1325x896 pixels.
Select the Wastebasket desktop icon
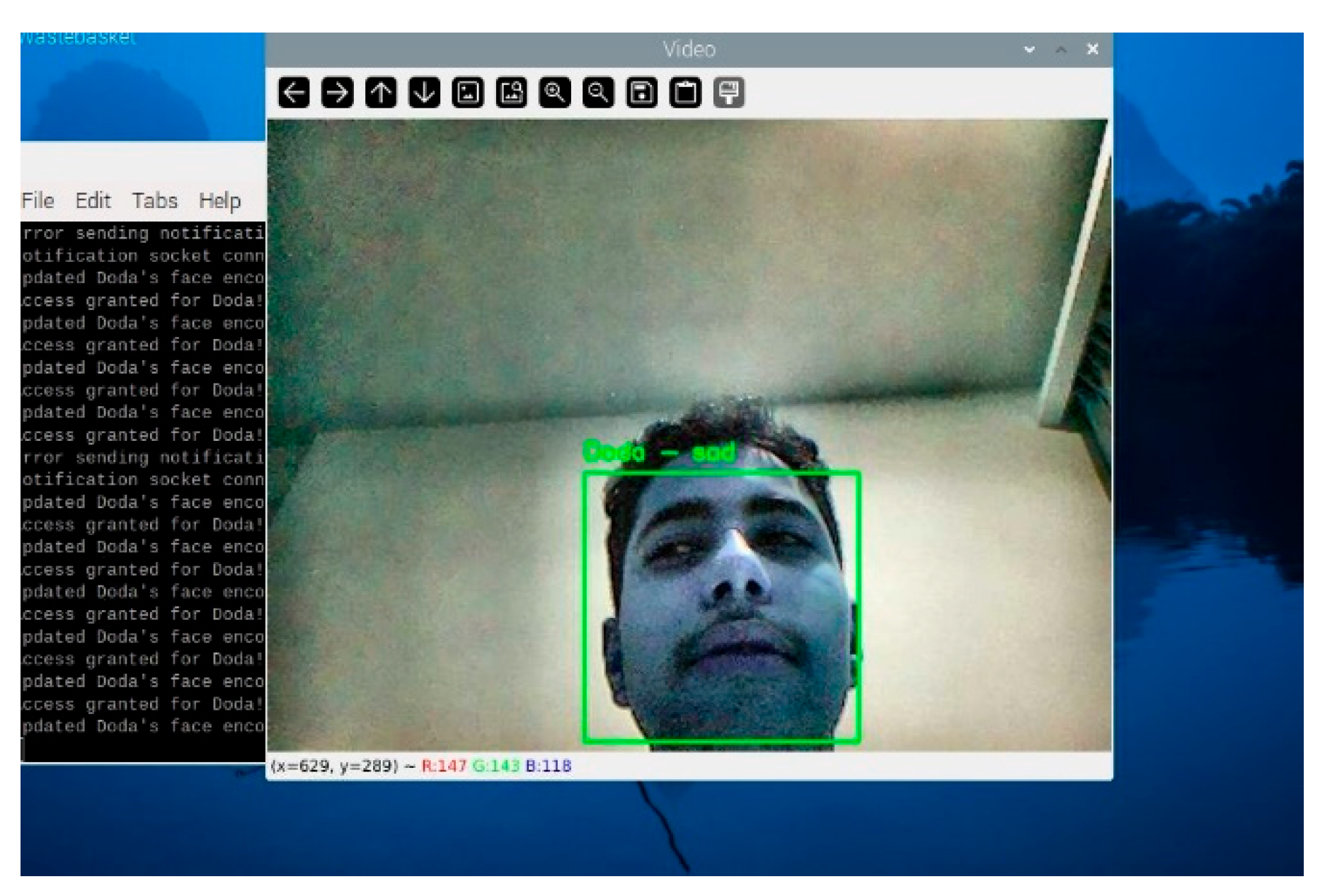click(78, 38)
